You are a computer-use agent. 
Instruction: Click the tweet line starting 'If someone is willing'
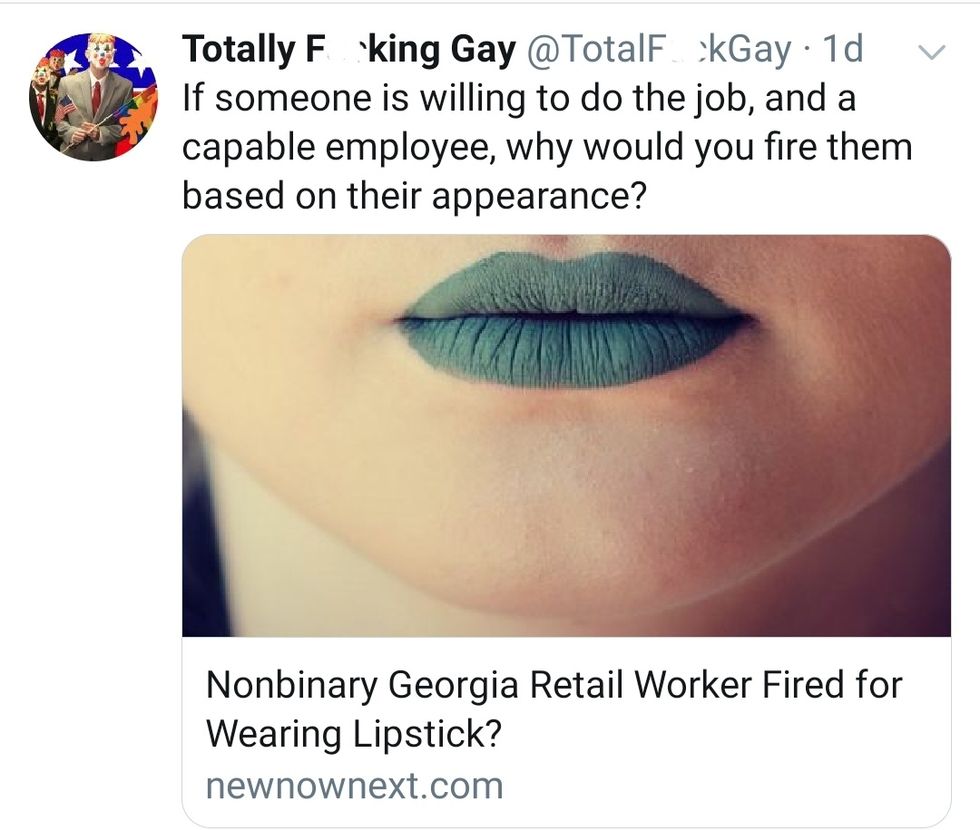coord(518,98)
